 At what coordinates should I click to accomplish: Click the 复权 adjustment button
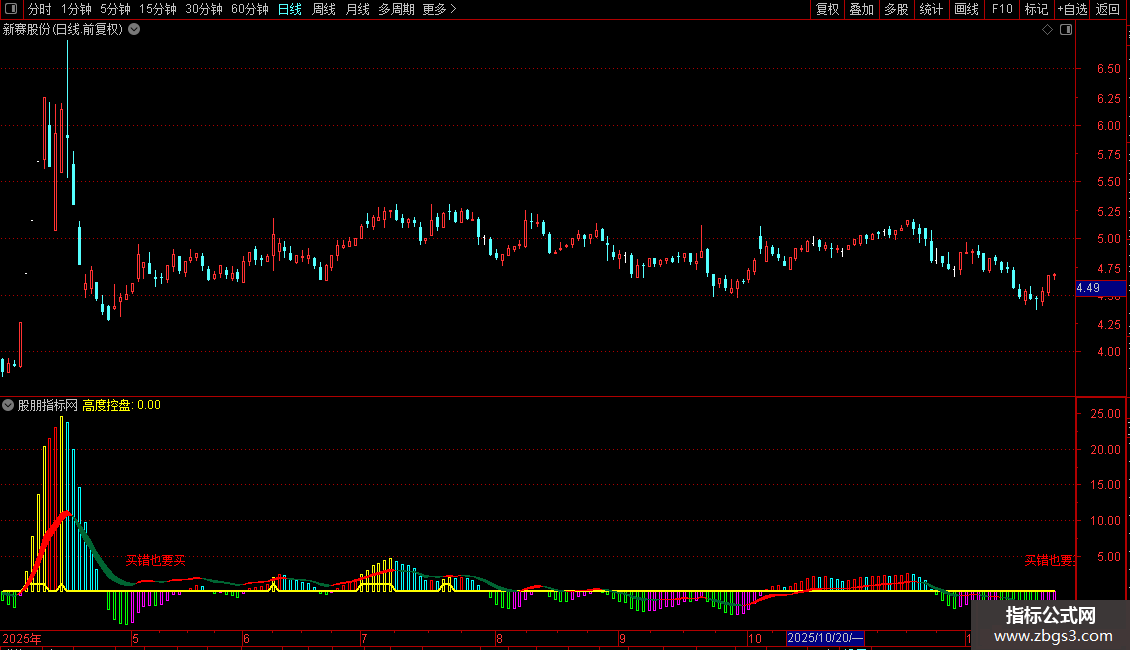click(x=827, y=9)
